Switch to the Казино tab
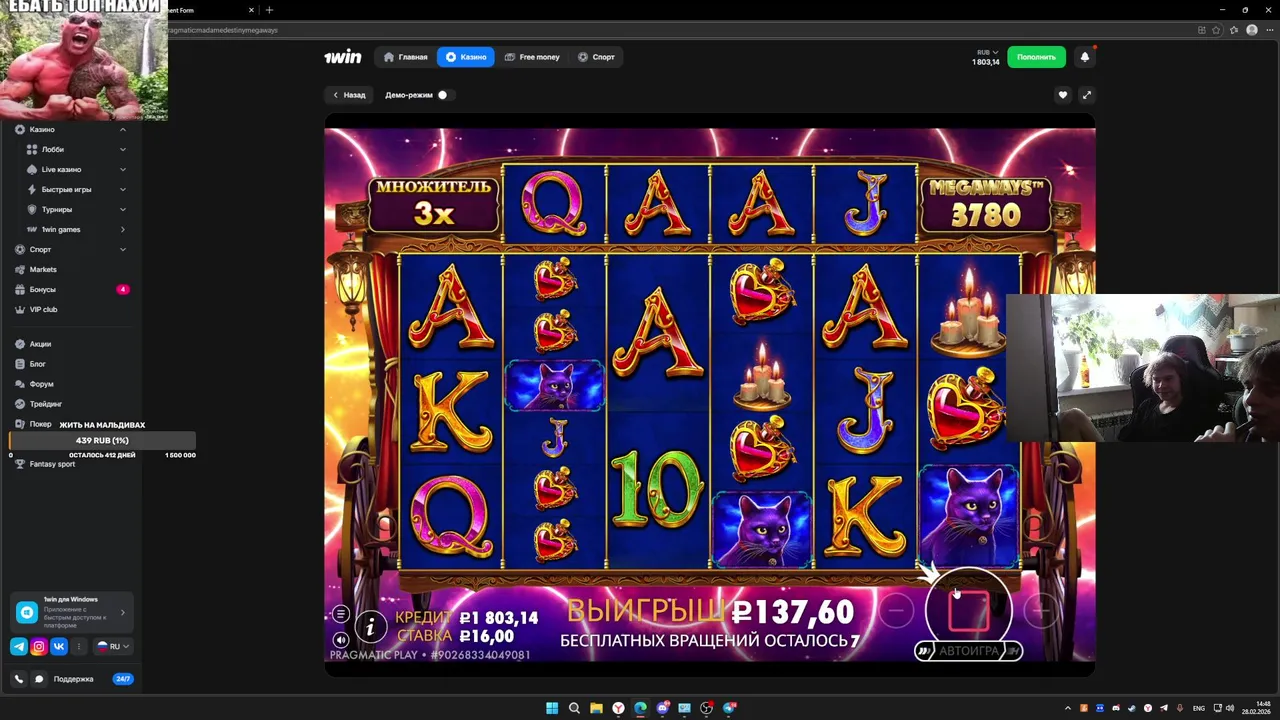This screenshot has width=1280, height=720. point(466,57)
